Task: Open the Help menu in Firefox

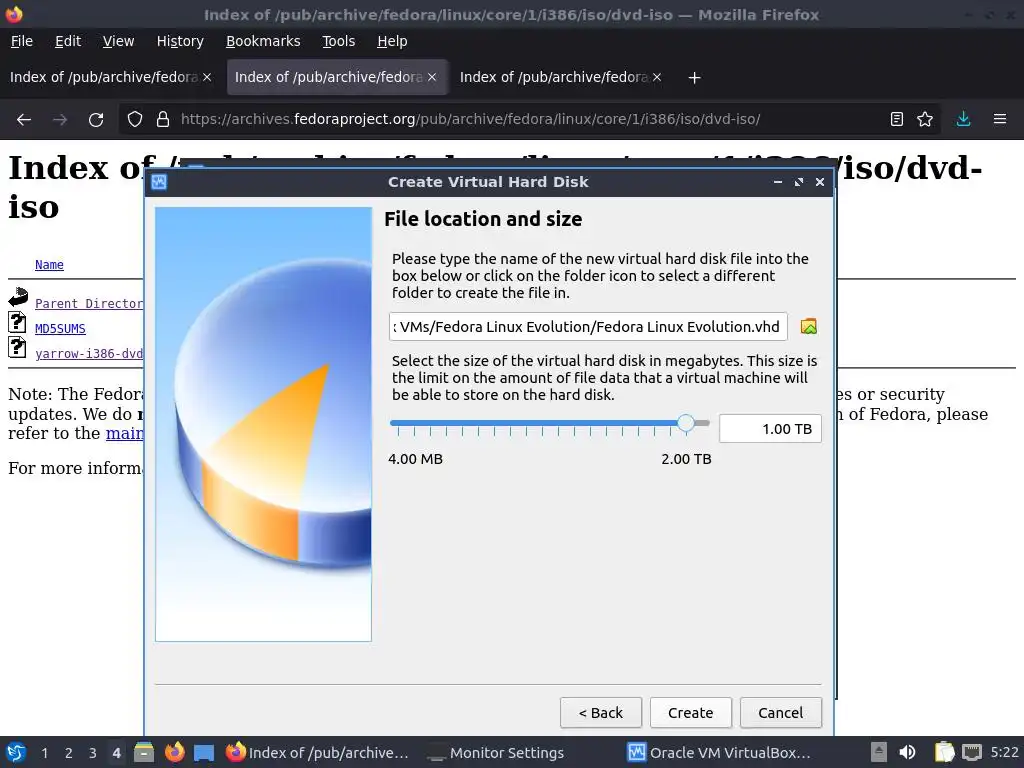Action: pos(392,41)
